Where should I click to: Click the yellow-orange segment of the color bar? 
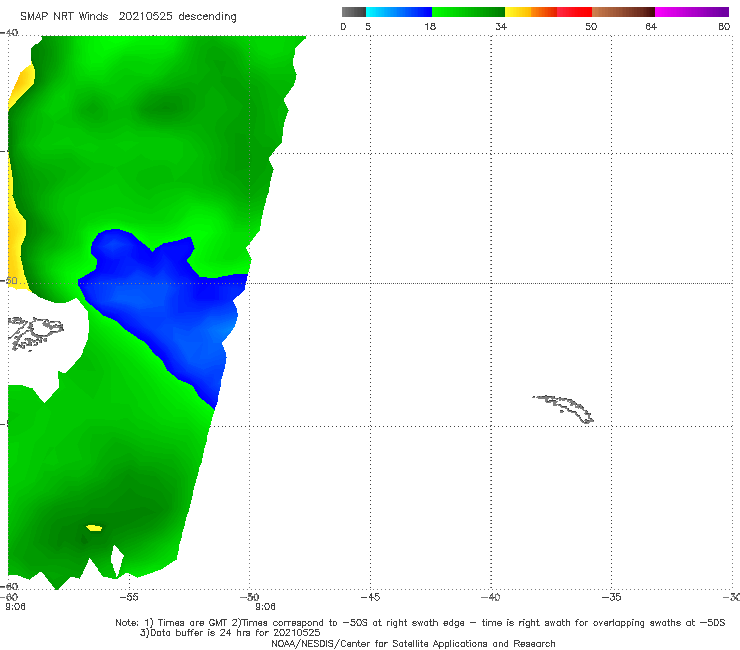(x=531, y=12)
